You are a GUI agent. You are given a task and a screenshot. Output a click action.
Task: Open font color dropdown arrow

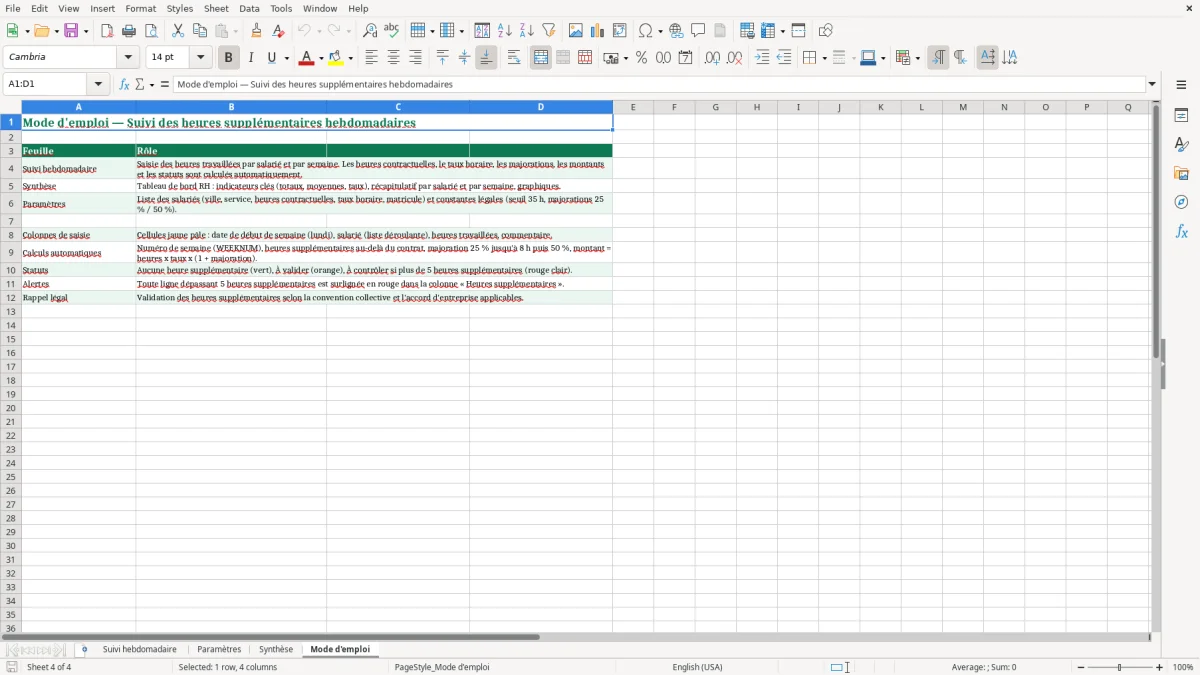tap(321, 58)
